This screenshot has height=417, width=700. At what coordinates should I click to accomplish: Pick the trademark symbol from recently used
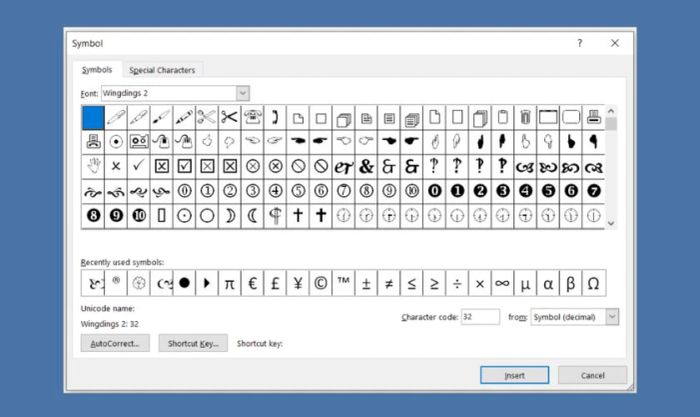pos(343,283)
